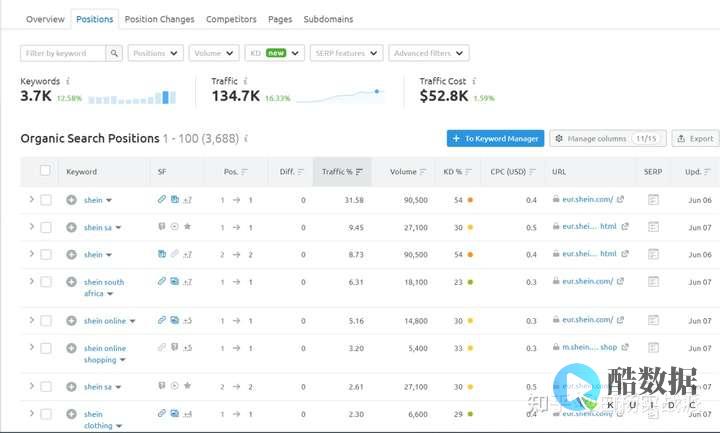
Task: Click the info icon next to Keywords
Action: pyautogui.click(x=68, y=81)
